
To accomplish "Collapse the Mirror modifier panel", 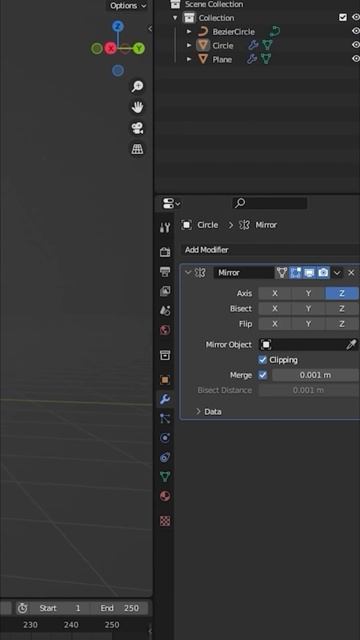I will coord(188,273).
